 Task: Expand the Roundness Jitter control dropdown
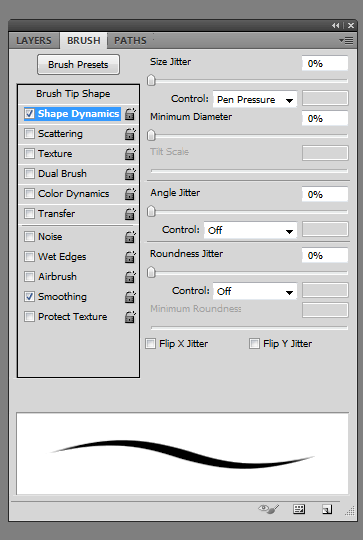(255, 291)
